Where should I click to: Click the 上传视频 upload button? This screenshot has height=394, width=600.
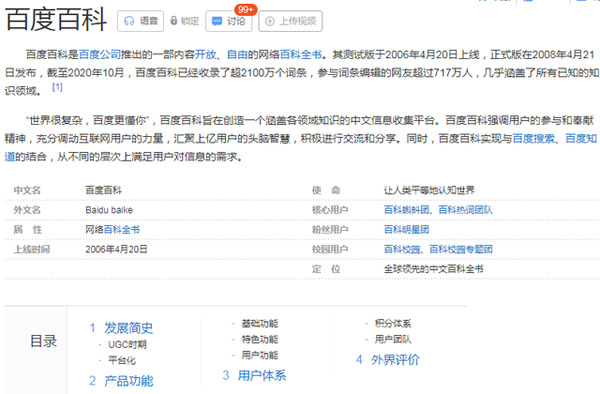[x=290, y=21]
